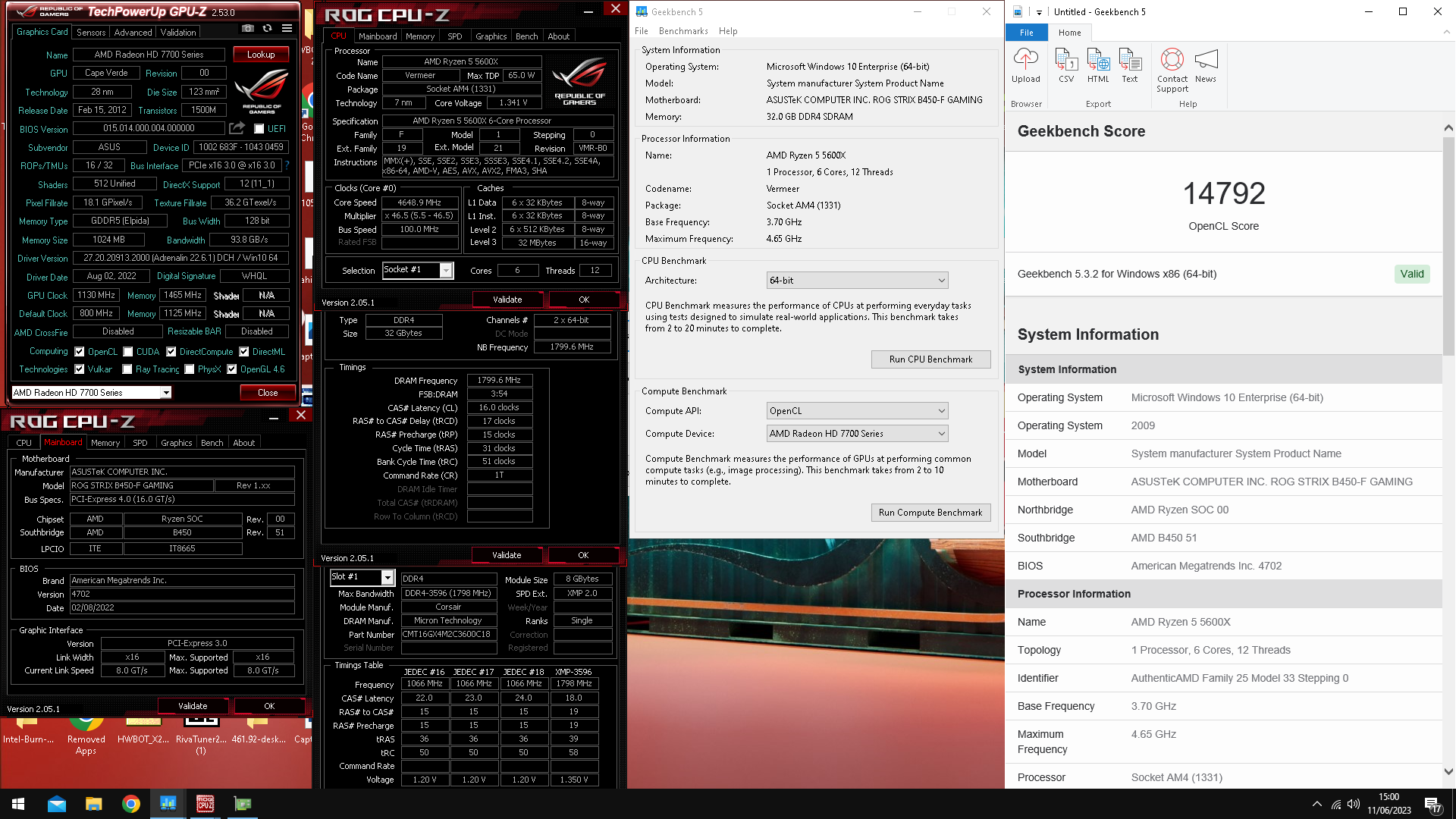Toggle the OpenGL 4.6 checkbox
This screenshot has height=819, width=1456.
[232, 369]
